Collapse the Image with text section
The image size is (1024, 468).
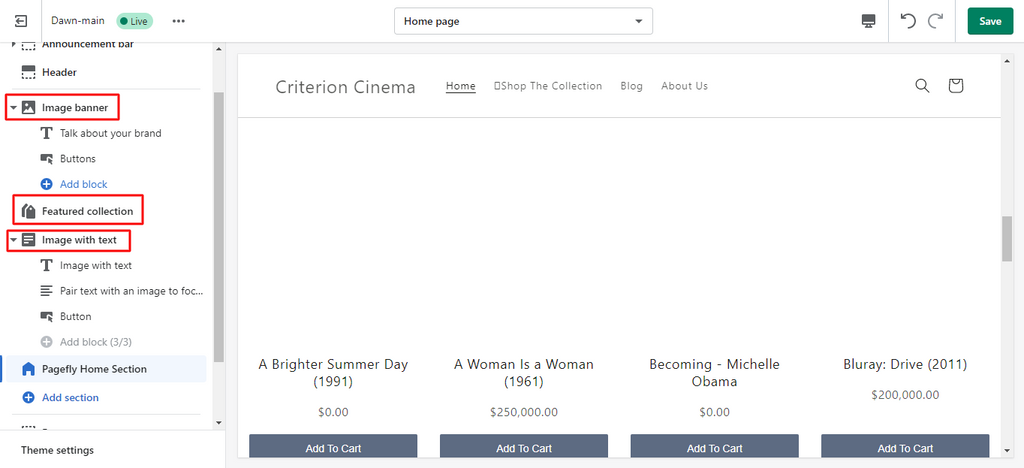pyautogui.click(x=13, y=241)
